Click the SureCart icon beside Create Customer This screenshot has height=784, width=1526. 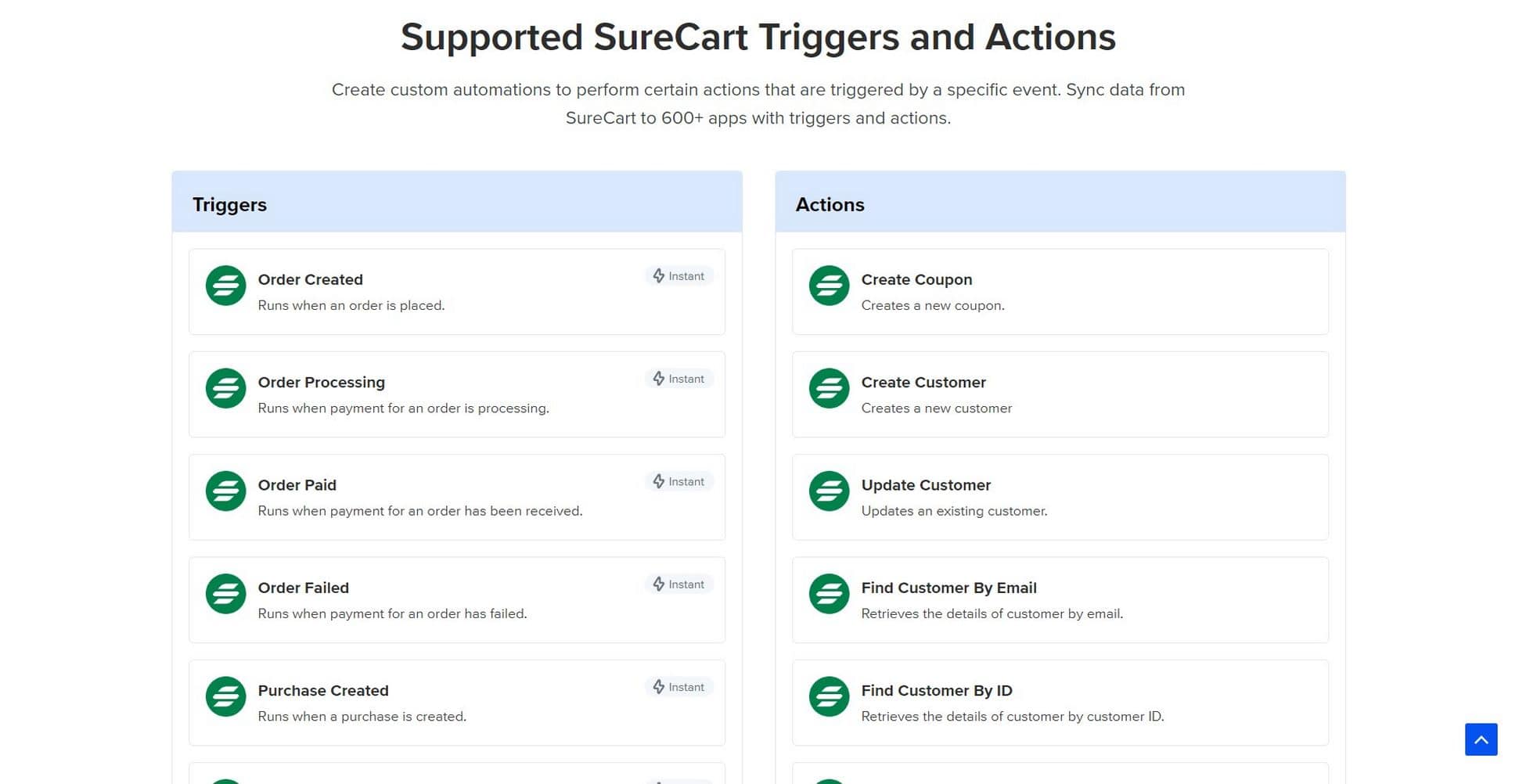829,388
